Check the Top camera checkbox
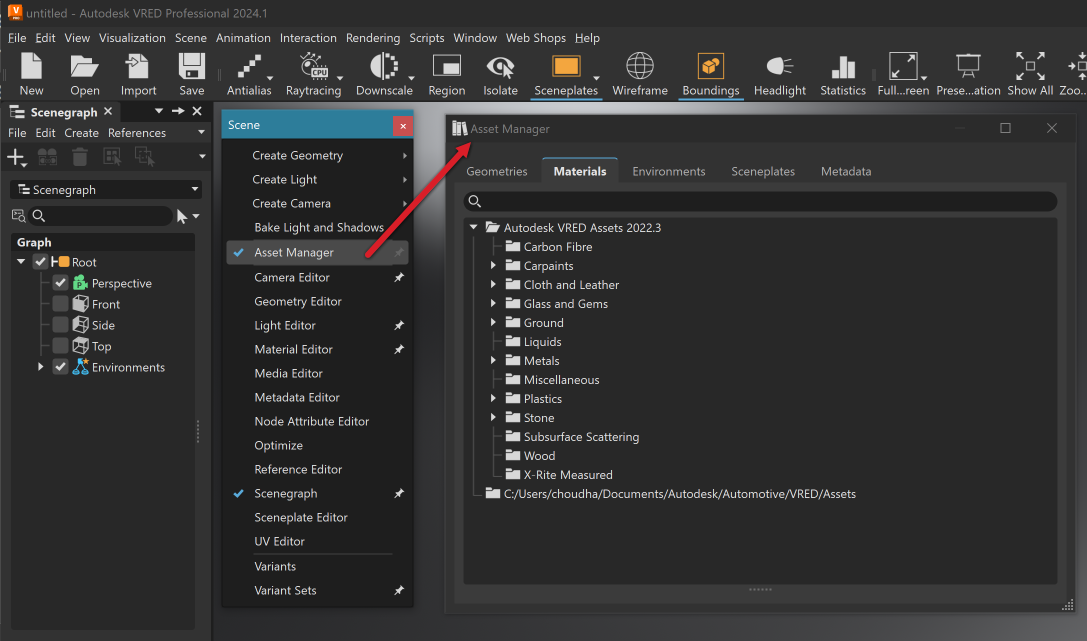Image resolution: width=1087 pixels, height=641 pixels. (60, 346)
